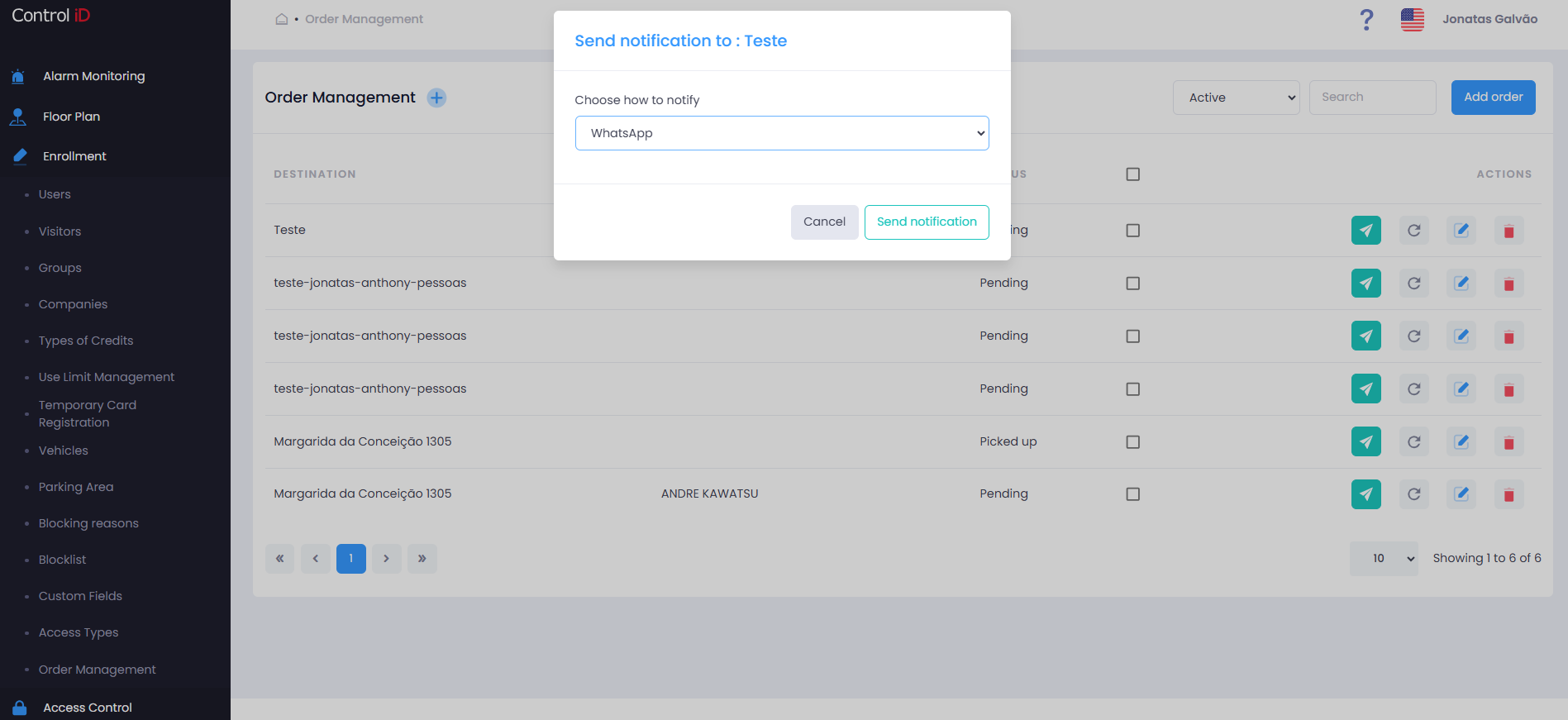
Task: Open the page size dropdown showing 10
Action: [x=1384, y=559]
